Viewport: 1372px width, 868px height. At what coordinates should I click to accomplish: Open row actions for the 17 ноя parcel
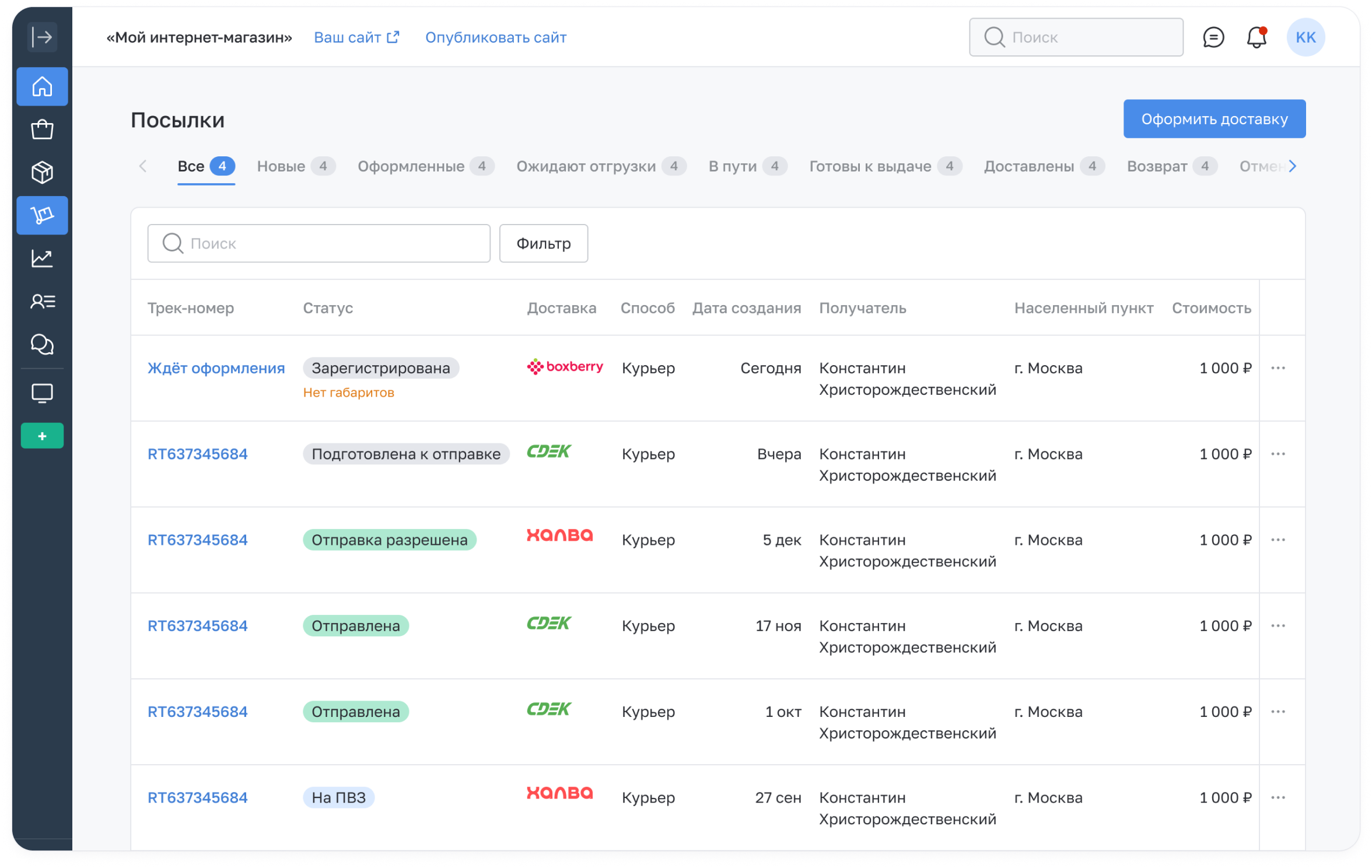pyautogui.click(x=1278, y=625)
